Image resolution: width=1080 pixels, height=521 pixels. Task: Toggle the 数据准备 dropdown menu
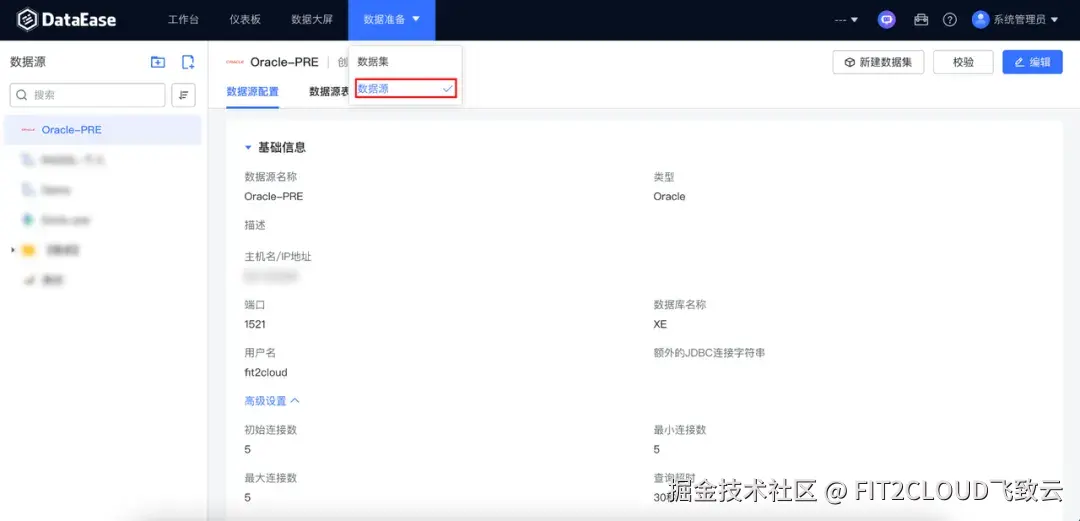391,19
